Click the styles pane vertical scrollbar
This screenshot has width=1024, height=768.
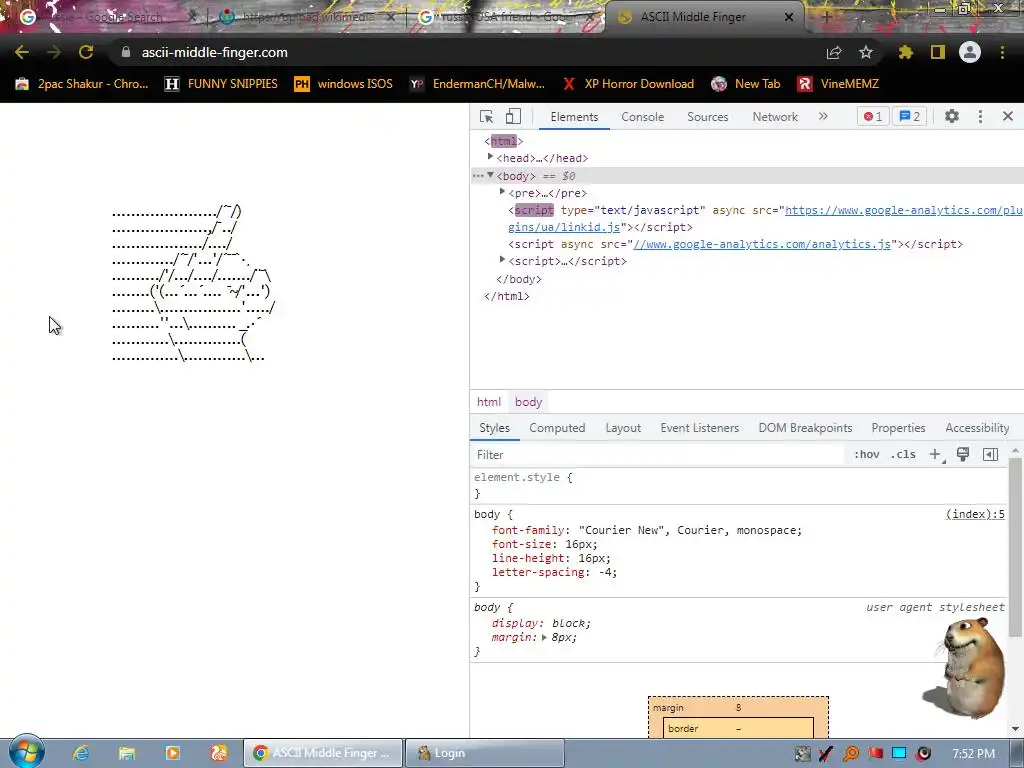[1015, 546]
